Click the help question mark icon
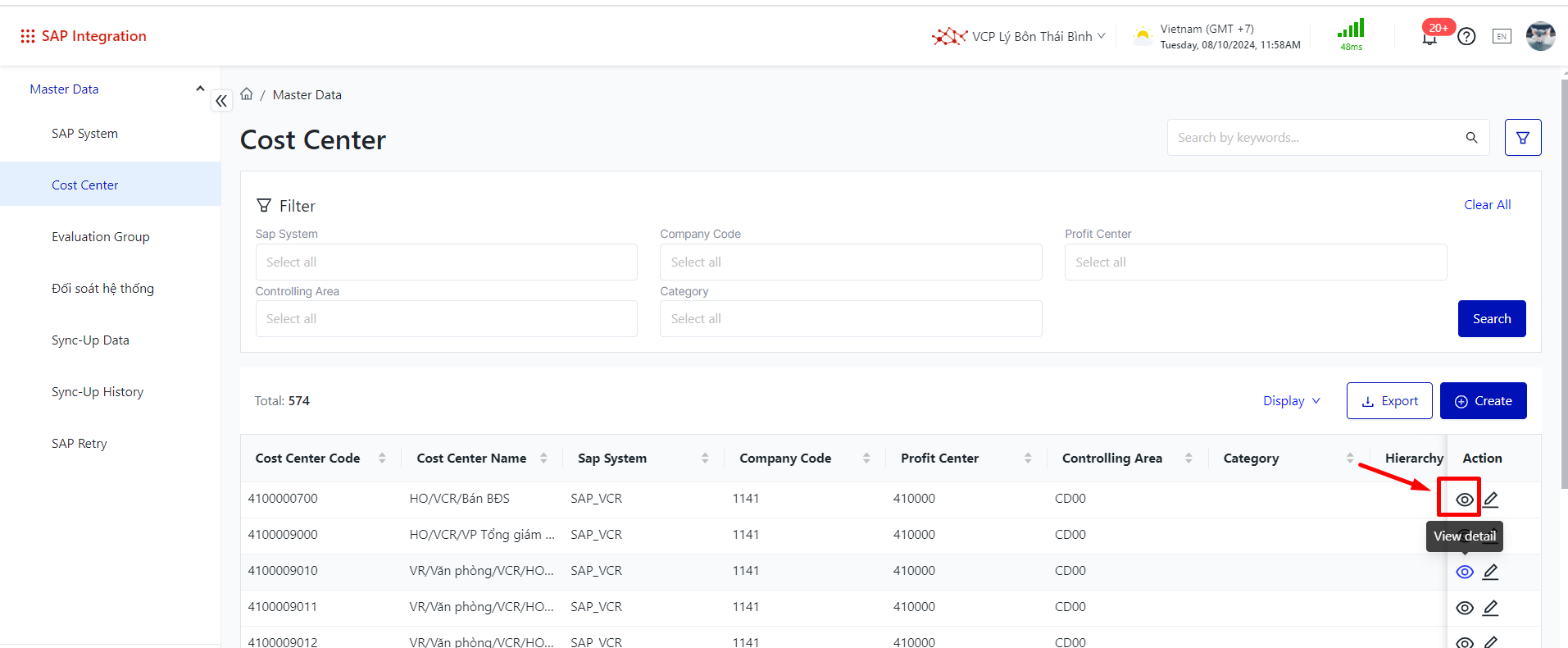 pyautogui.click(x=1466, y=37)
